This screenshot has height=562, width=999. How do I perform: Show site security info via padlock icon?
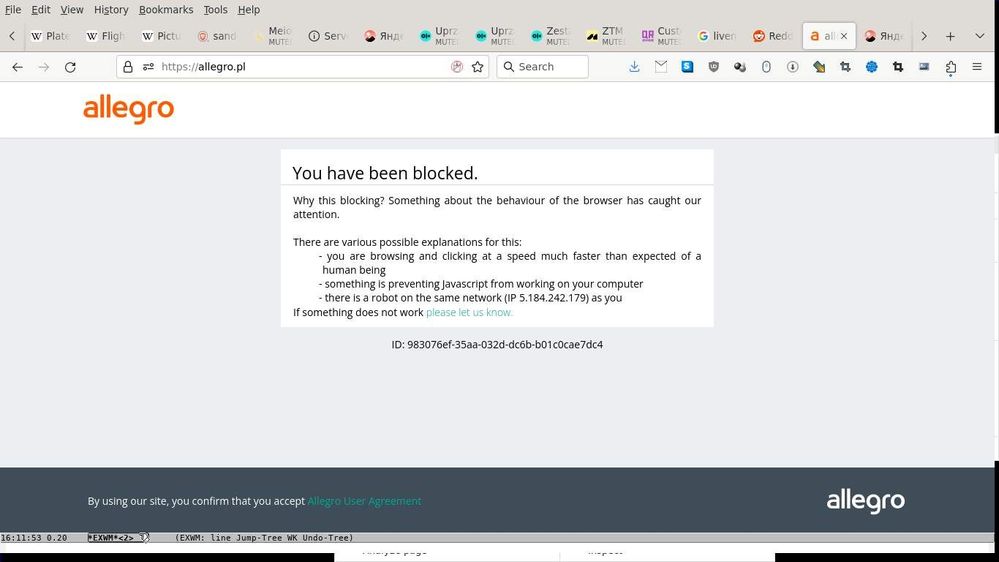pyautogui.click(x=128, y=67)
